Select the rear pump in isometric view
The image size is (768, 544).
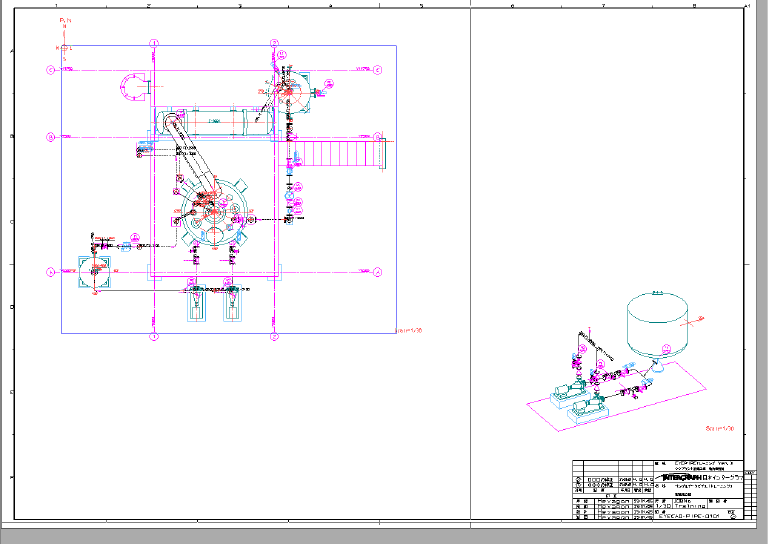[569, 395]
